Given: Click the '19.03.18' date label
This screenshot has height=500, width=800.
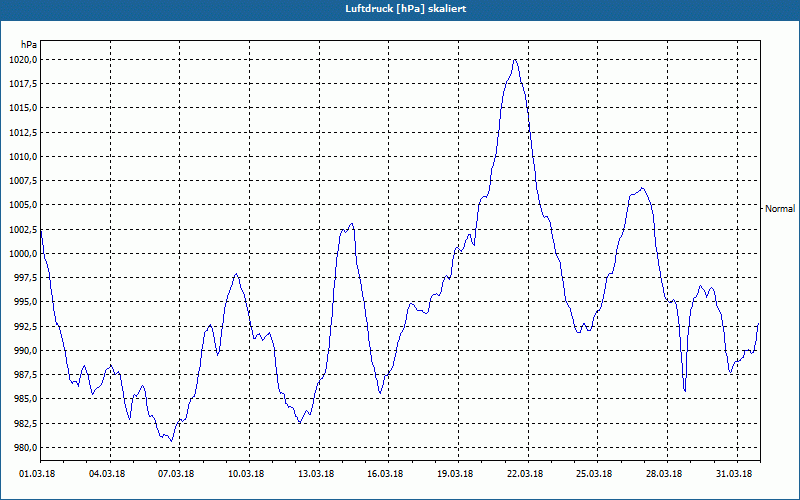Looking at the screenshot, I should click(x=455, y=474).
